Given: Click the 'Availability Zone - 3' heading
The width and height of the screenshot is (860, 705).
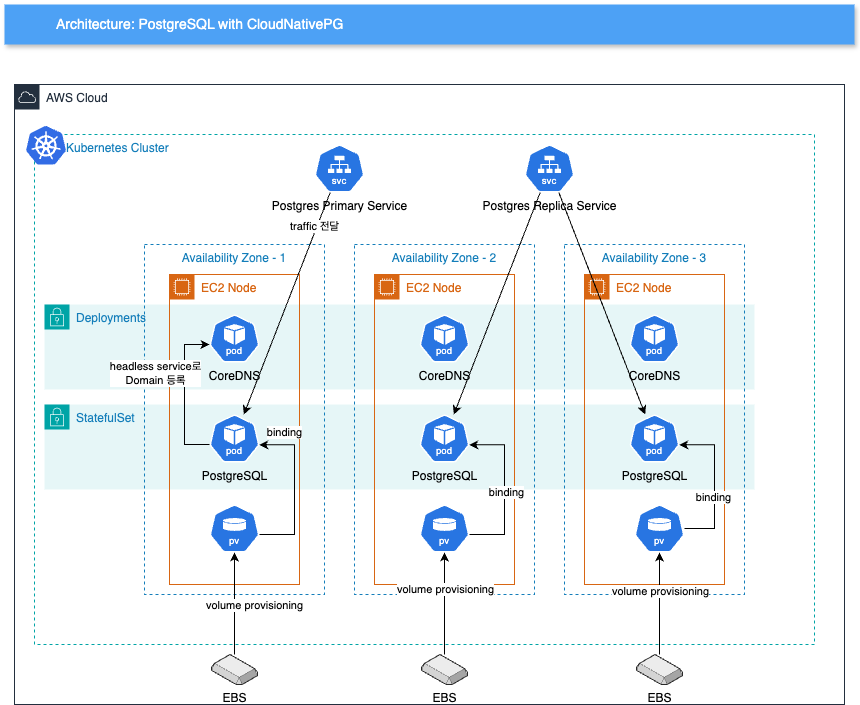Looking at the screenshot, I should (x=654, y=258).
